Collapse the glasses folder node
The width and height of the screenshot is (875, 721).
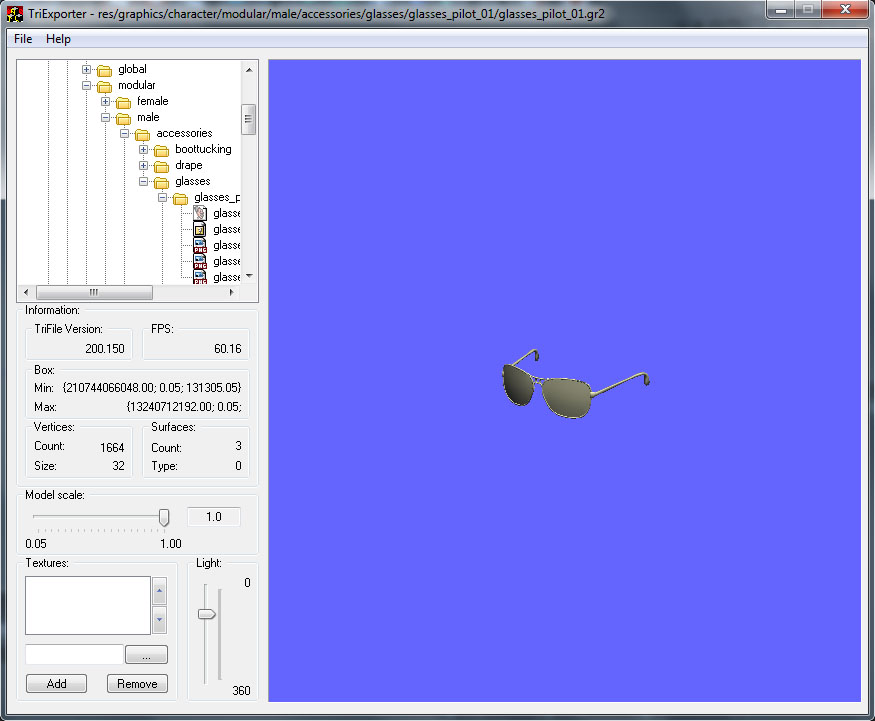pyautogui.click(x=144, y=181)
